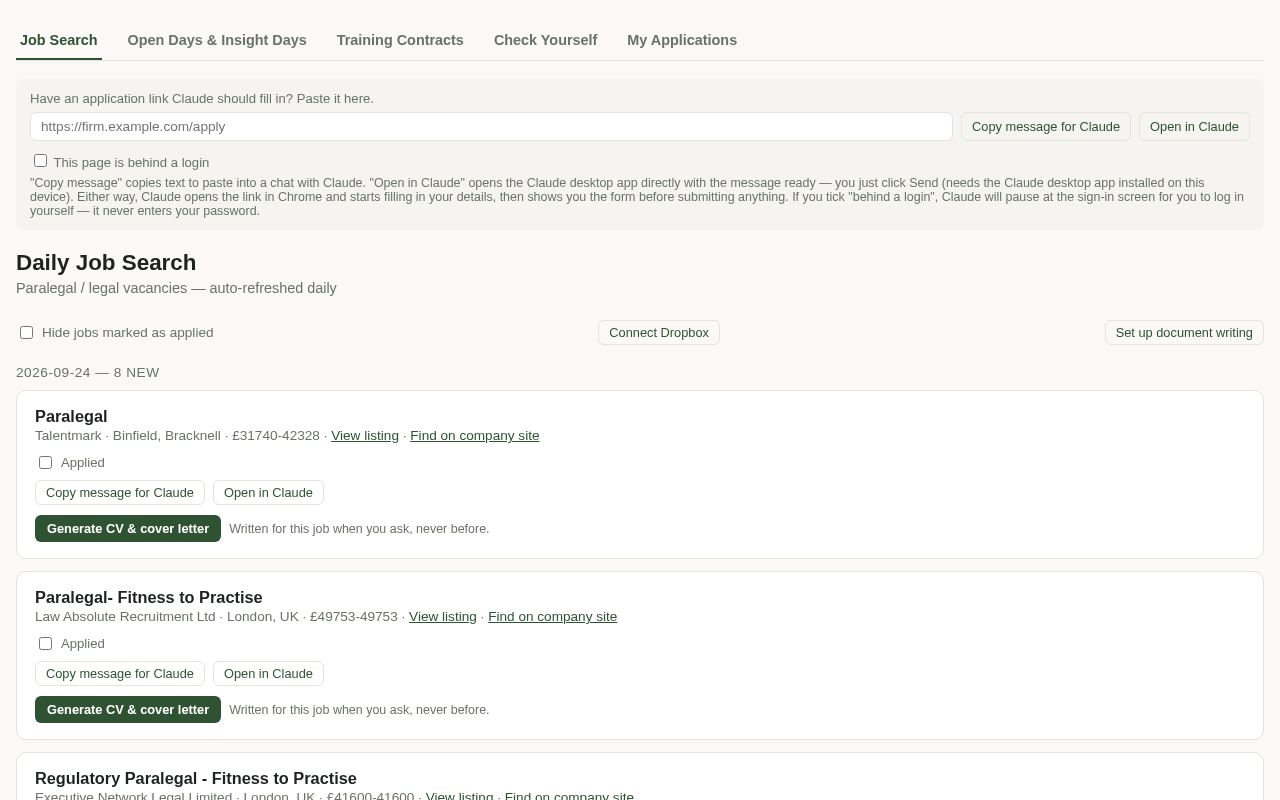
Task: Select the My Applications tab
Action: (682, 40)
